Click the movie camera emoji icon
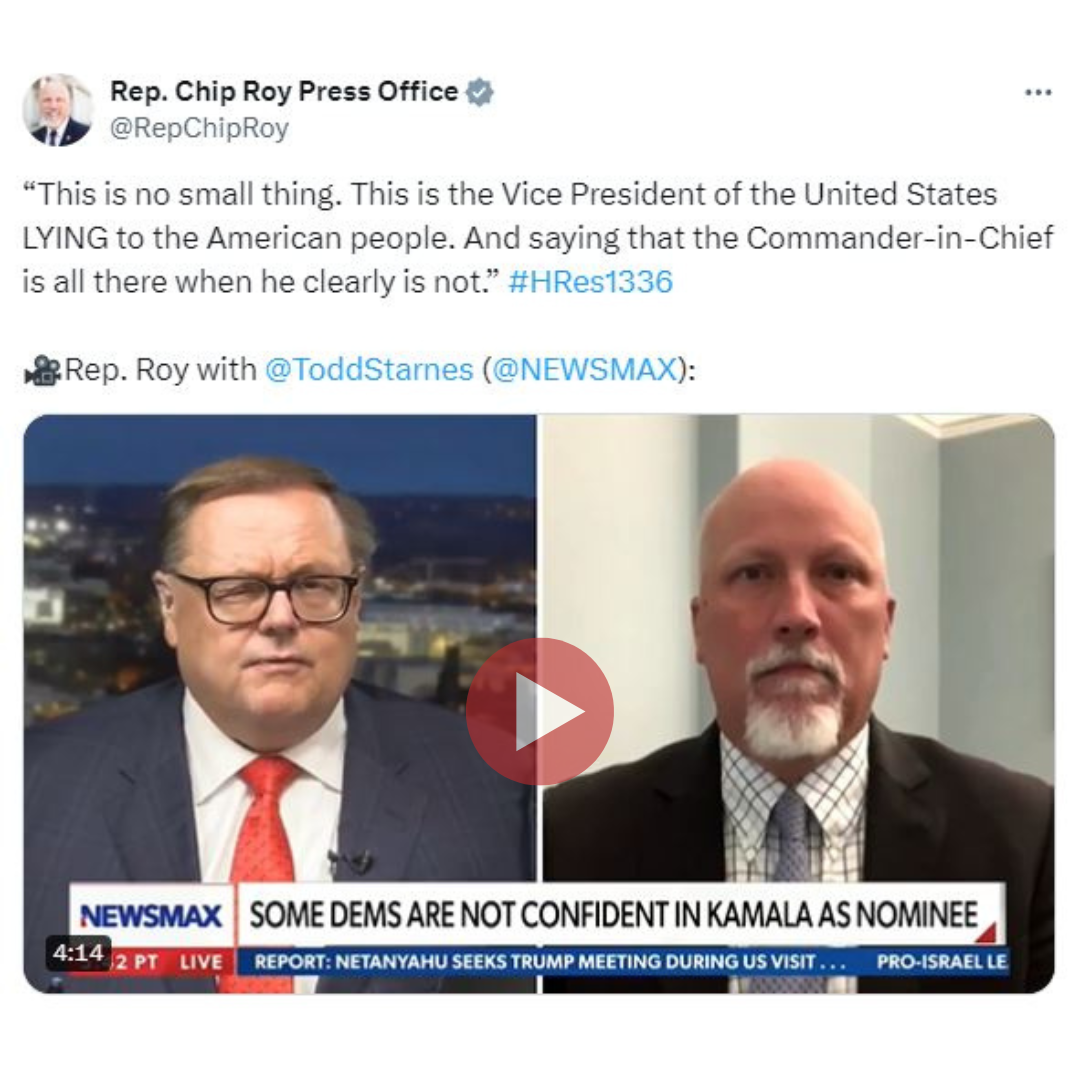The width and height of the screenshot is (1080, 1080). 43,371
